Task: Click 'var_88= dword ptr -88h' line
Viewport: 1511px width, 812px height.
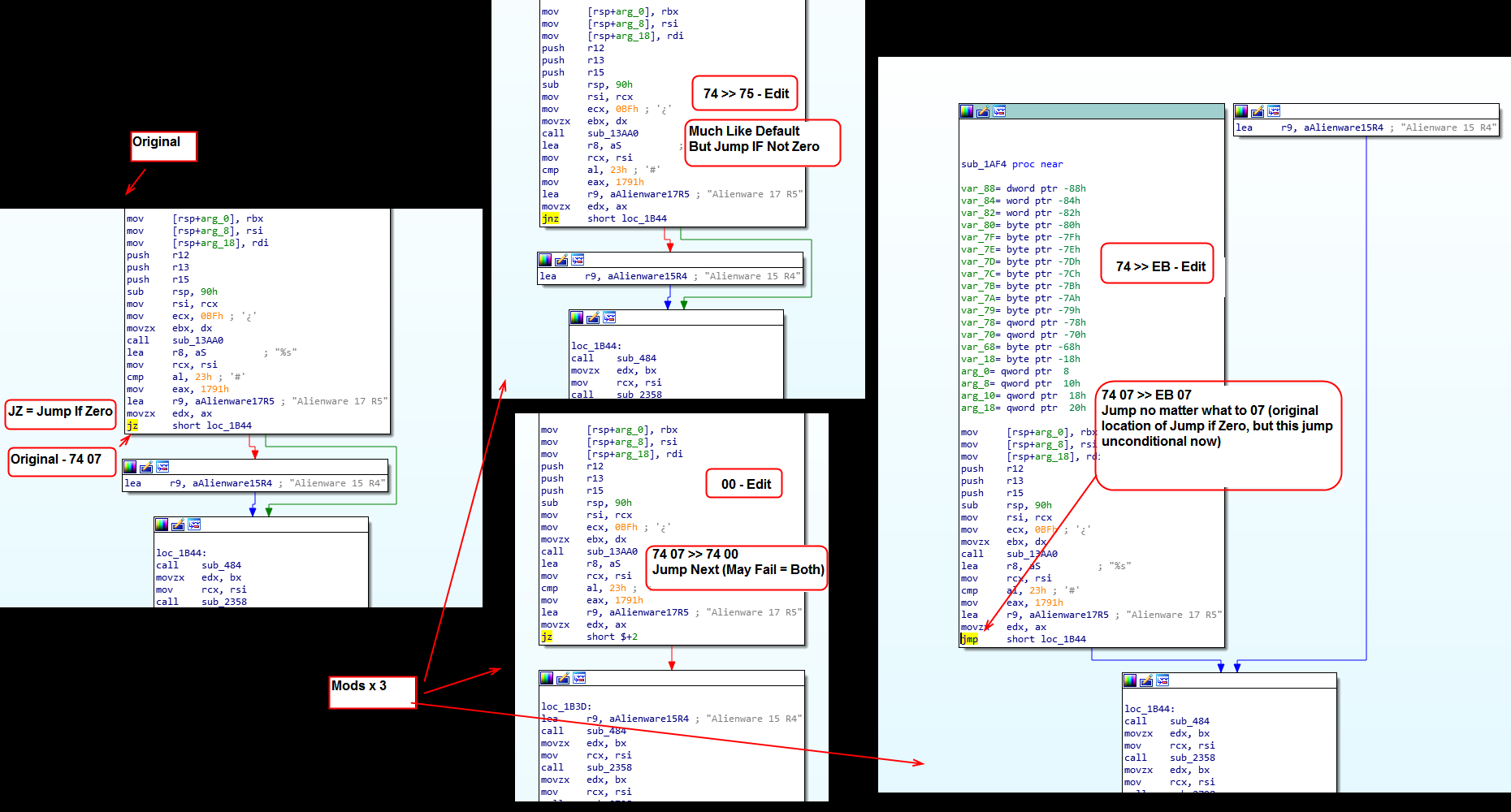Action: 1023,188
